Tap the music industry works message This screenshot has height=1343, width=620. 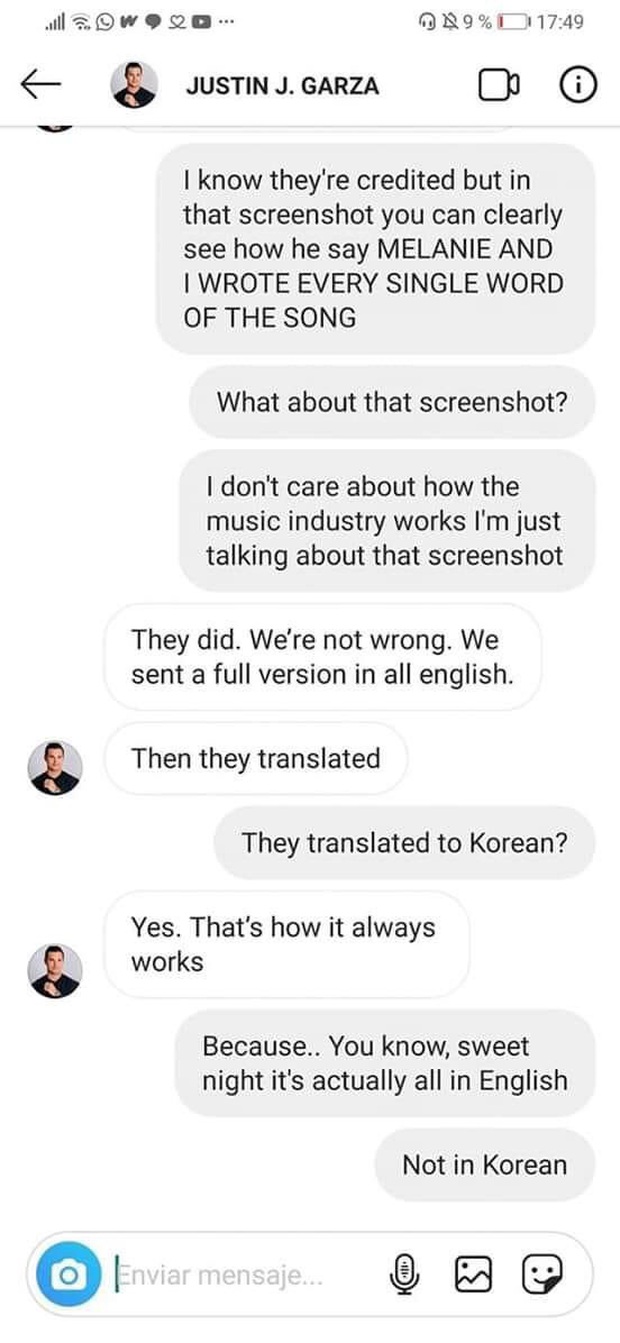(387, 521)
